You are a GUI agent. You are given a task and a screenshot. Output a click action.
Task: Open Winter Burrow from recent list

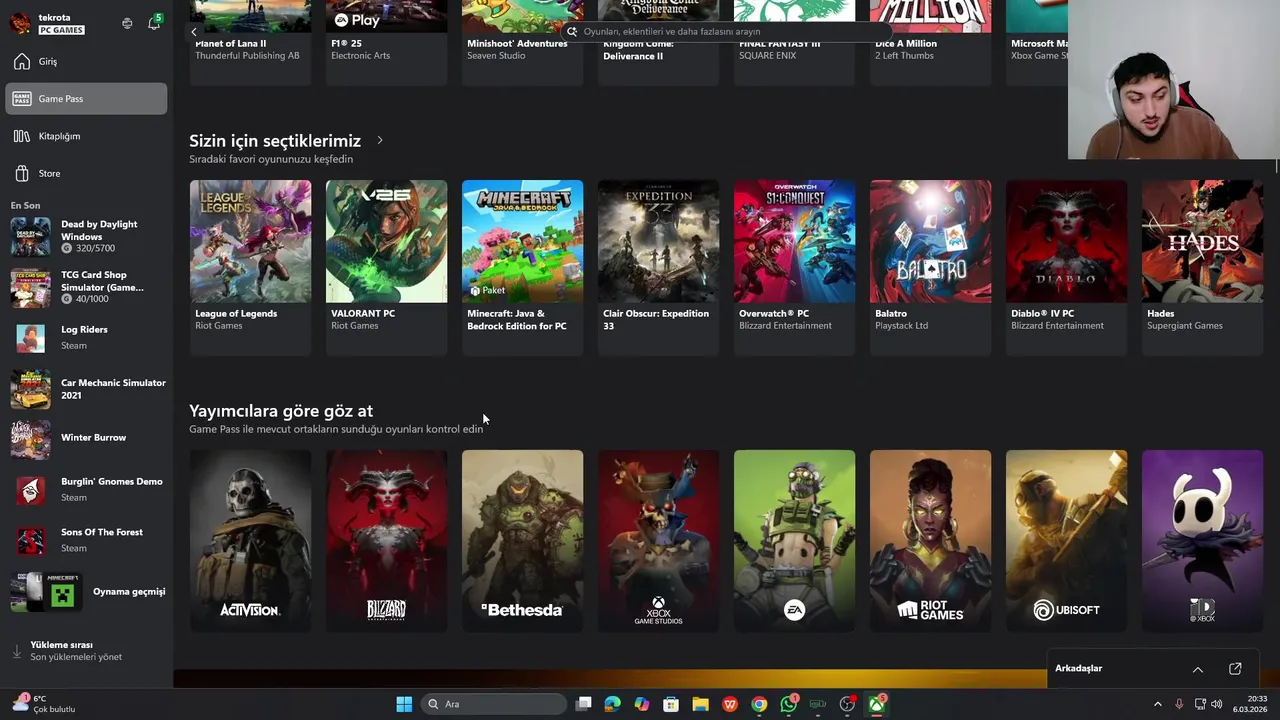click(86, 438)
